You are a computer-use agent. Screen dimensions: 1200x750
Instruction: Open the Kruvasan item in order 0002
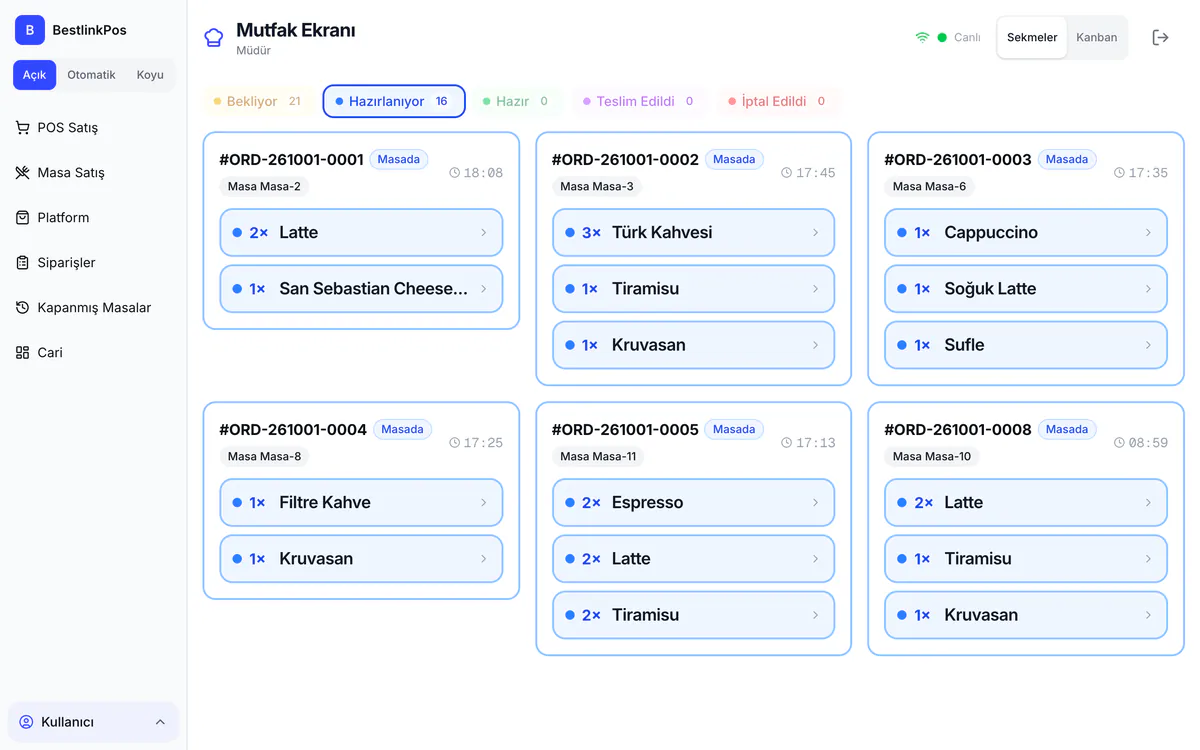[x=693, y=345]
